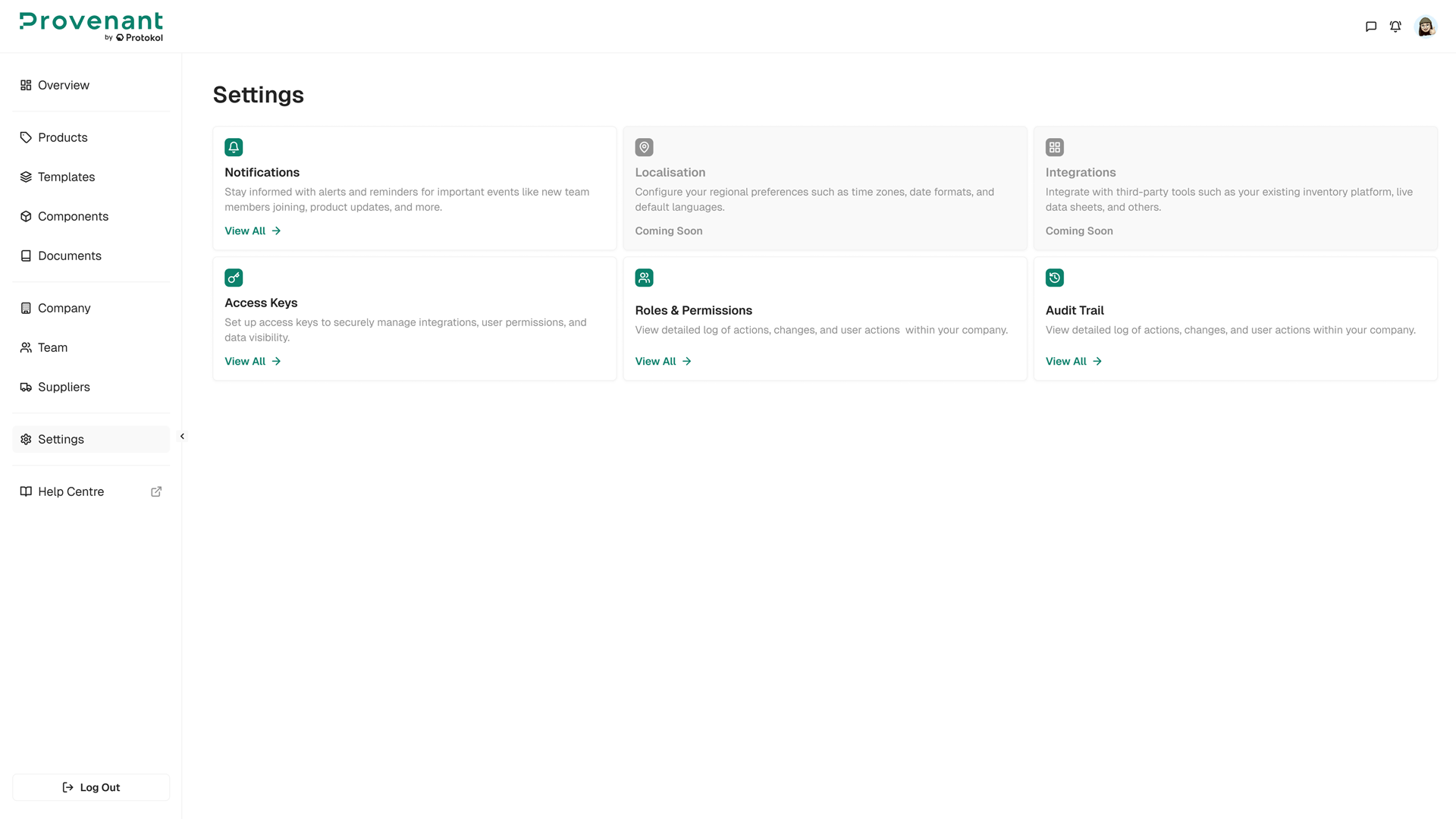The height and width of the screenshot is (819, 1456).
Task: Click the Integrations grid icon
Action: point(1054,147)
